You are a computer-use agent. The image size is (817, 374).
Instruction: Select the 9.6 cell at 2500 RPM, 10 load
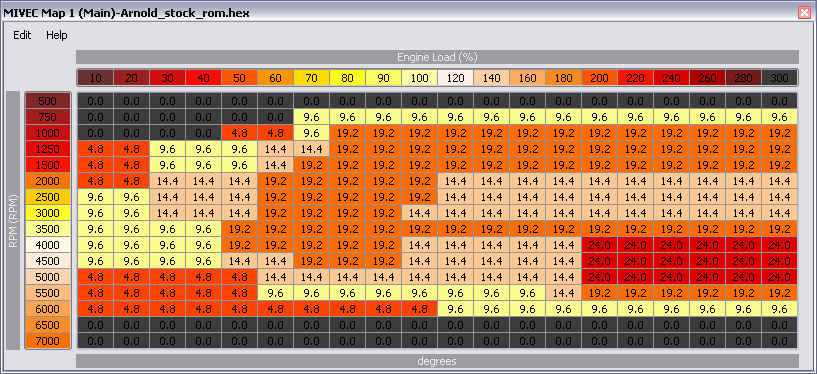click(95, 197)
